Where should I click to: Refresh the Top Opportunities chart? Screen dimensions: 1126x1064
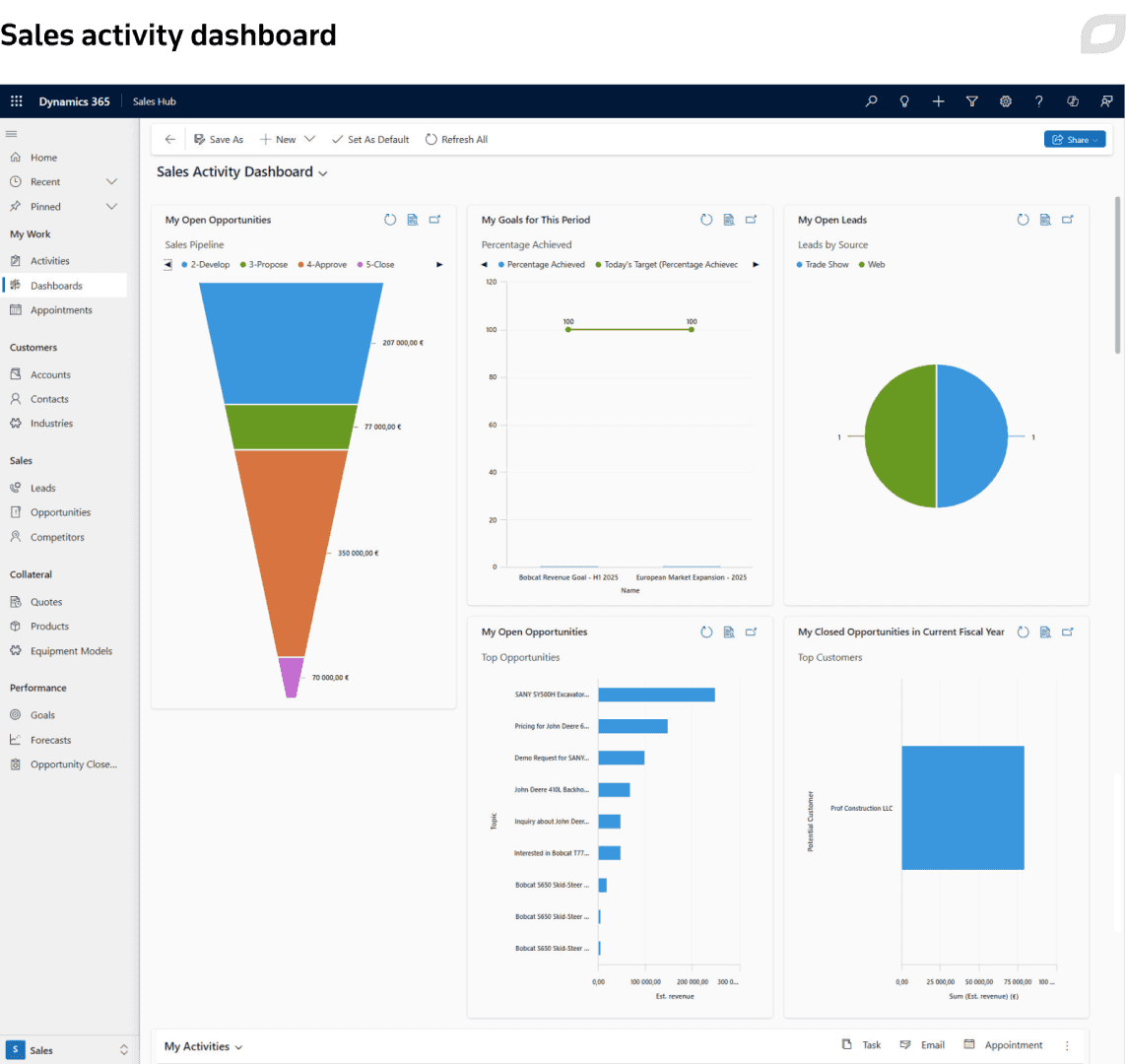click(706, 632)
